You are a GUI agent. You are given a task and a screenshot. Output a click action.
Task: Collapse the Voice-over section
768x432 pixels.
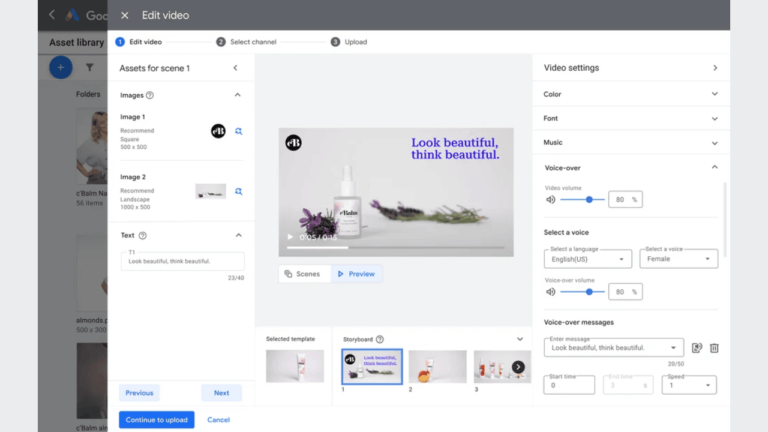coord(715,168)
